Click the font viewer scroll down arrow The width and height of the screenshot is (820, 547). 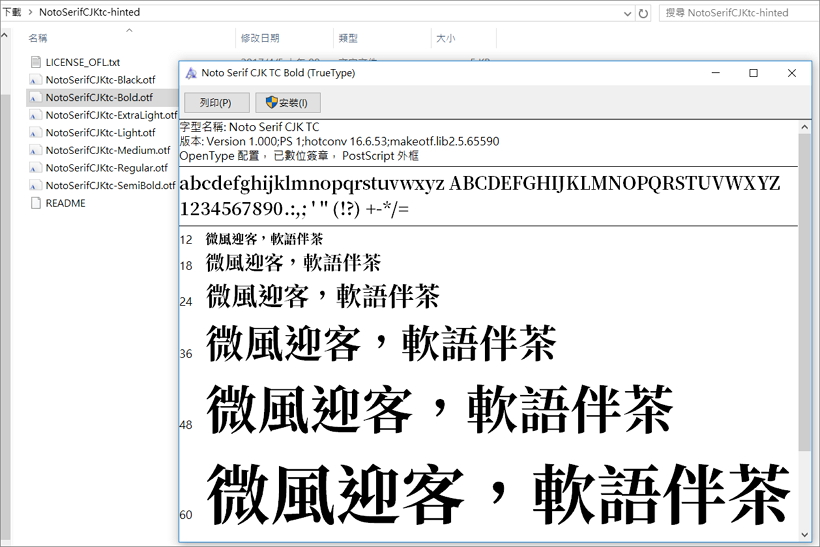(804, 535)
